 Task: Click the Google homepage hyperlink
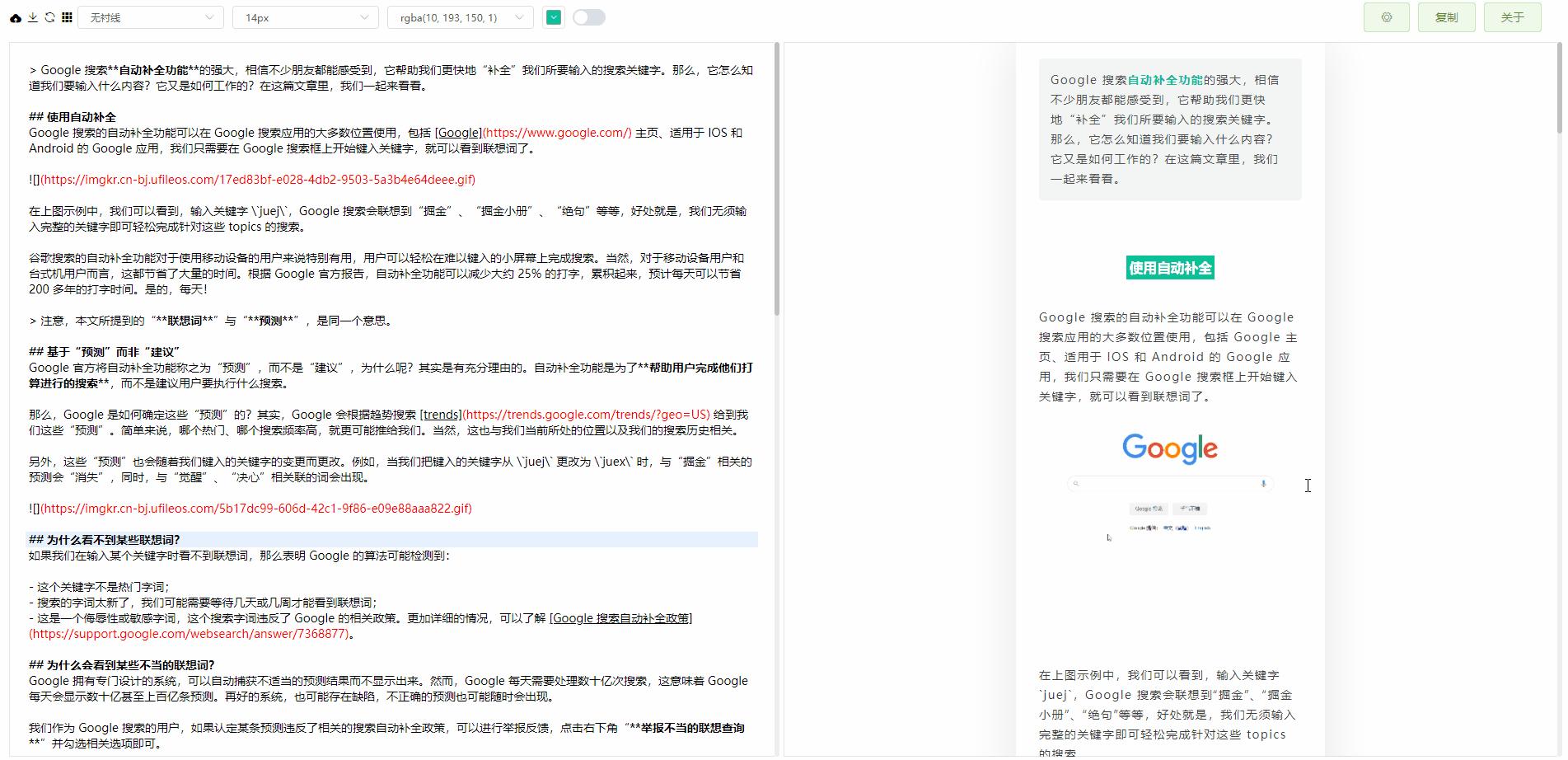coord(456,133)
